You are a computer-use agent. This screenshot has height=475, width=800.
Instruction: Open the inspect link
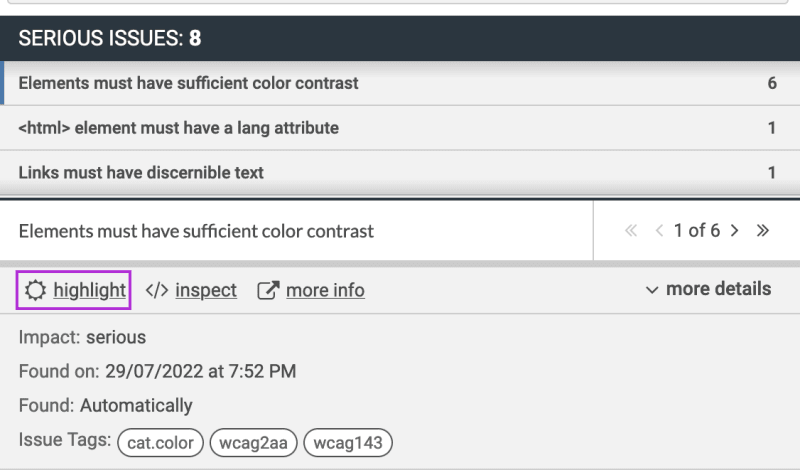click(206, 290)
